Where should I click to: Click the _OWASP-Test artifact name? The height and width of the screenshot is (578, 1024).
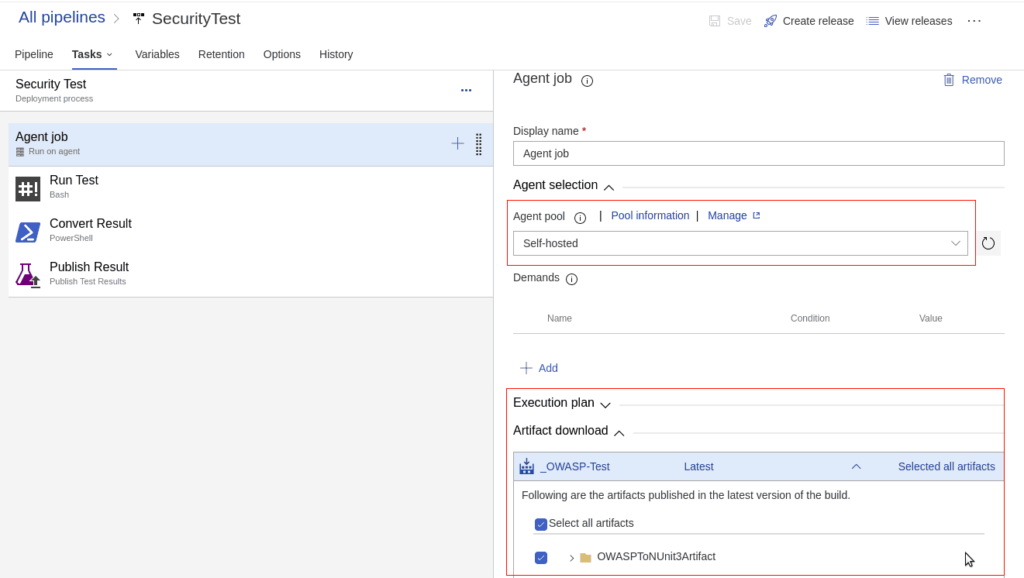click(x=575, y=466)
